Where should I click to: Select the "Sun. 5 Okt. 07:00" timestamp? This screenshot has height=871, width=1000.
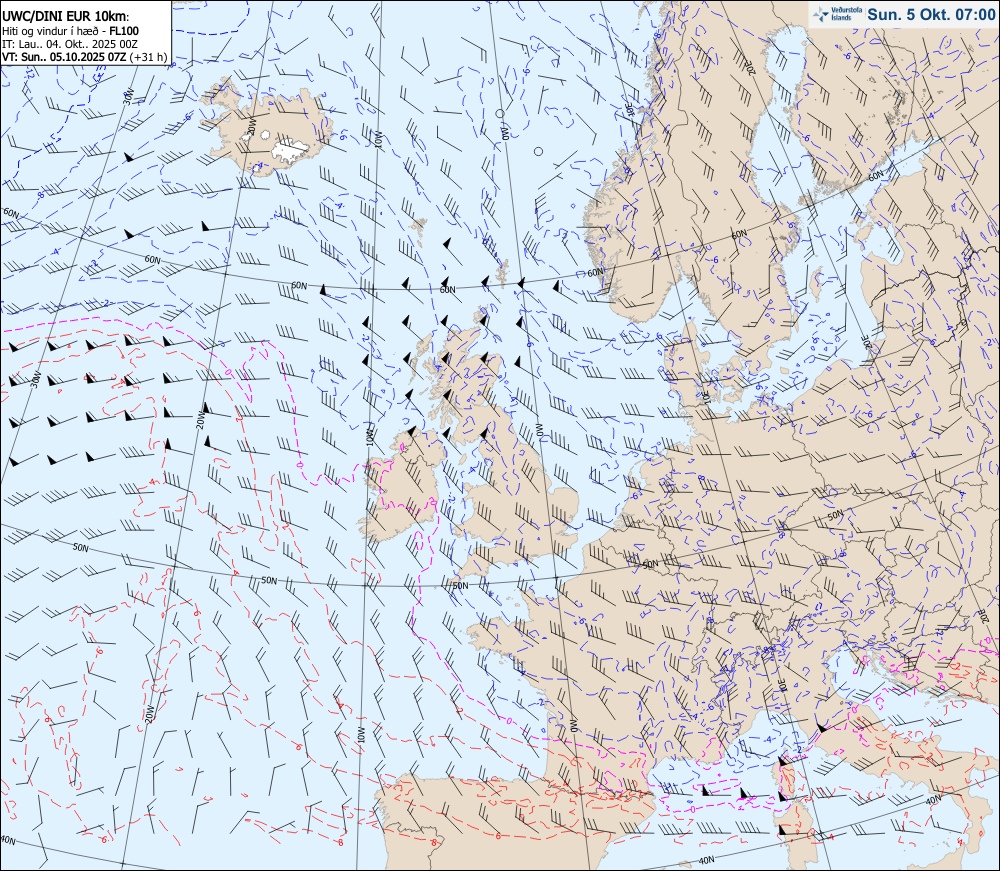click(931, 14)
